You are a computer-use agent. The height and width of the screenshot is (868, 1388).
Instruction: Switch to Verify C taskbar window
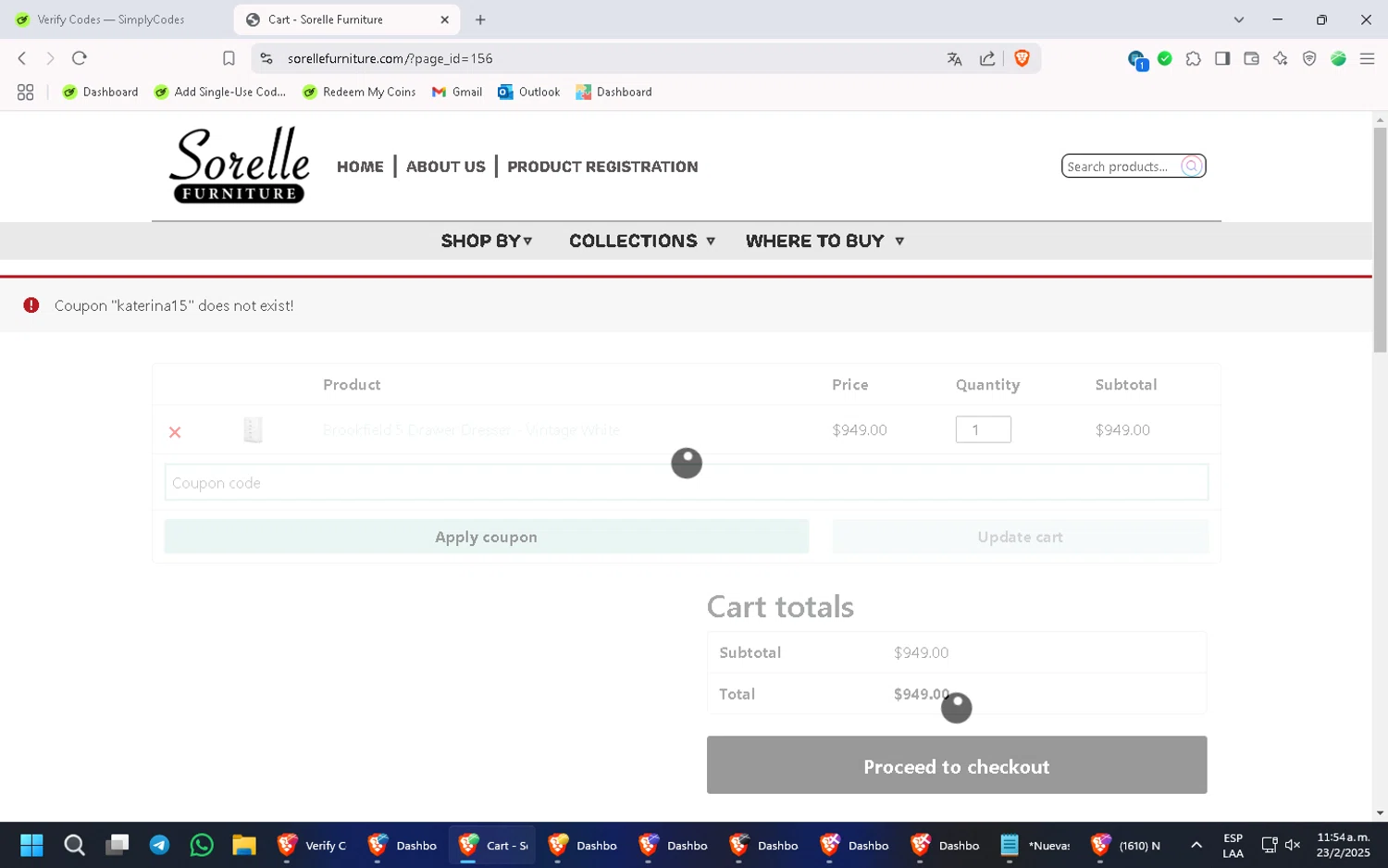point(313,845)
